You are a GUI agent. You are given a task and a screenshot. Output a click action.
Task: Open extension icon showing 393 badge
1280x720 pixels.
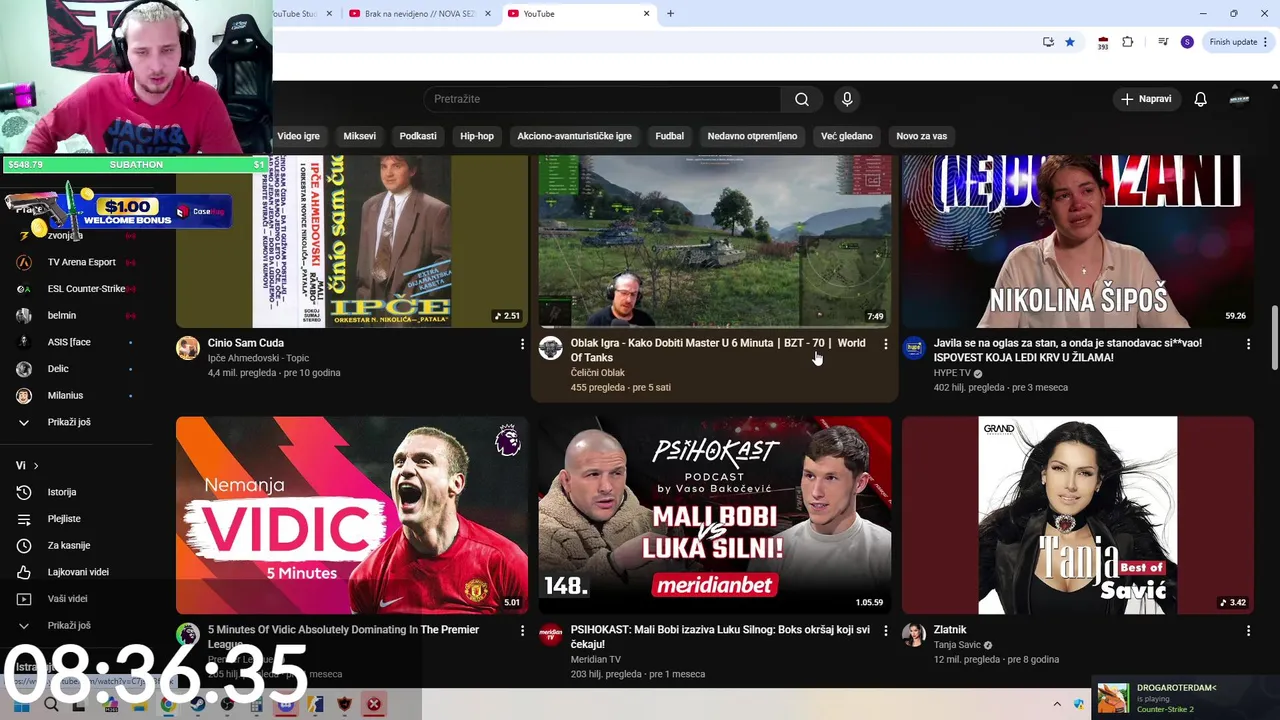tap(1103, 43)
